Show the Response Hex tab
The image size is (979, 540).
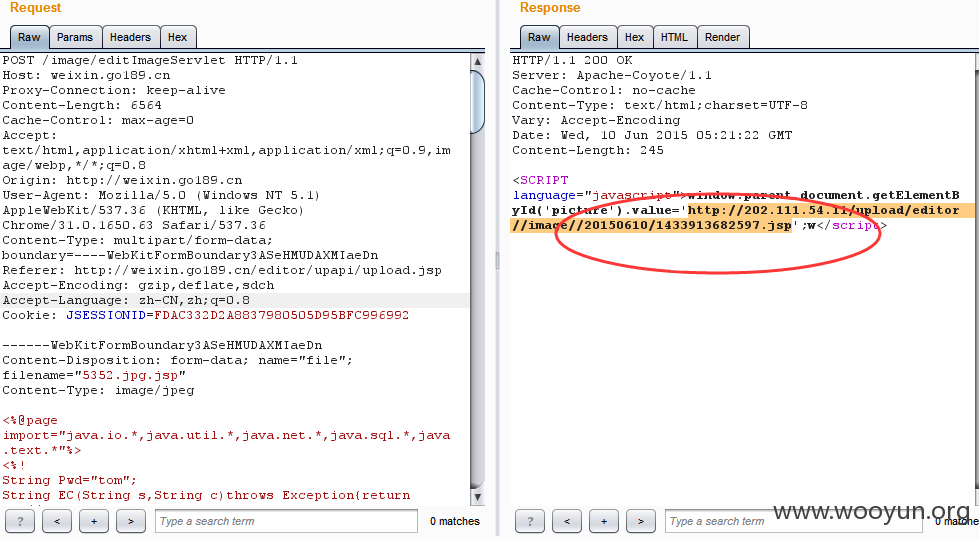634,37
